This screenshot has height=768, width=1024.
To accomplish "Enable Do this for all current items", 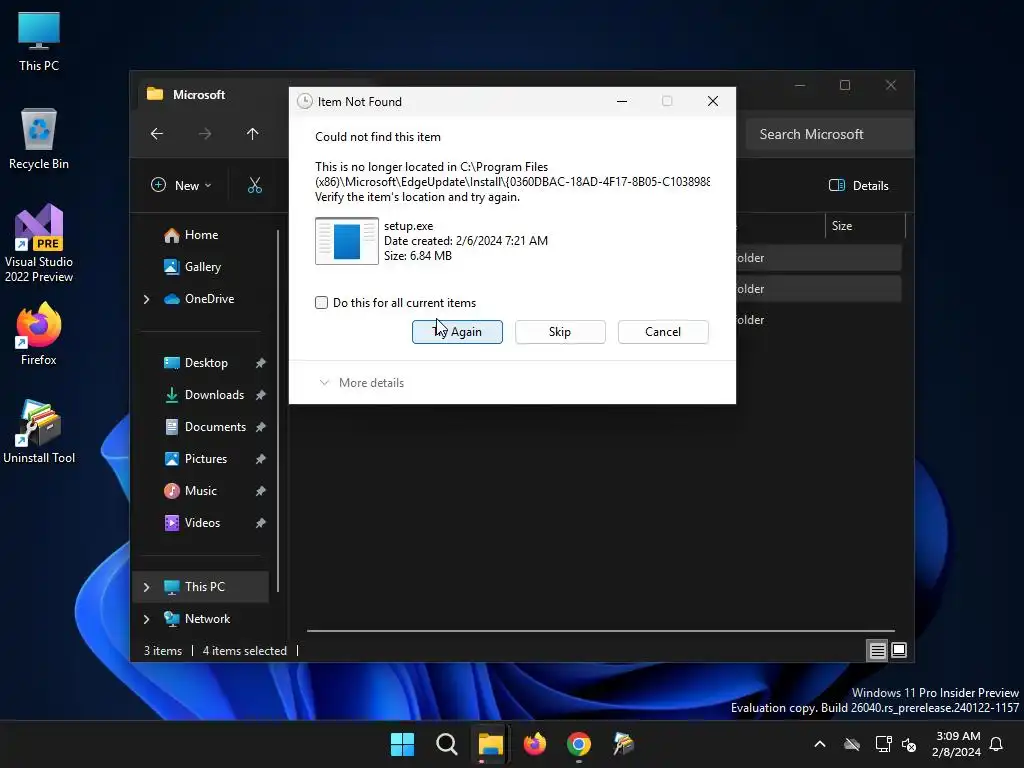I will (321, 302).
